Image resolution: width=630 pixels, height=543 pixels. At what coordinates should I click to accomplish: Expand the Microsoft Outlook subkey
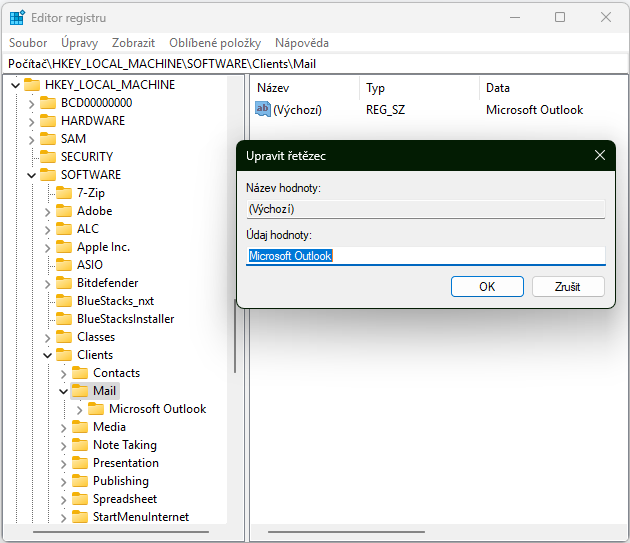[79, 409]
